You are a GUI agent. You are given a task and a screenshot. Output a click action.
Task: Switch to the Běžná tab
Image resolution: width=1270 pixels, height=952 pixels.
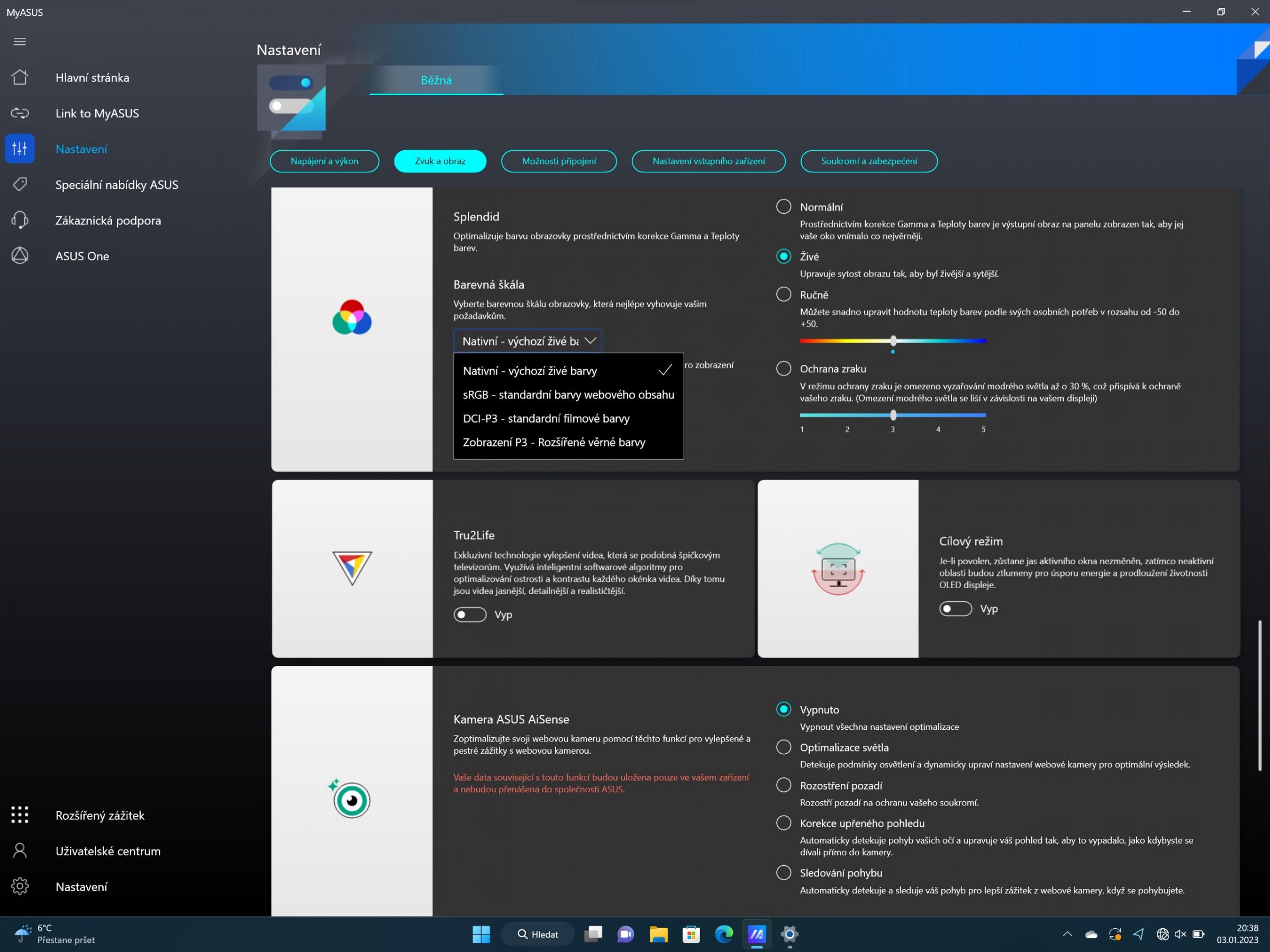[437, 80]
